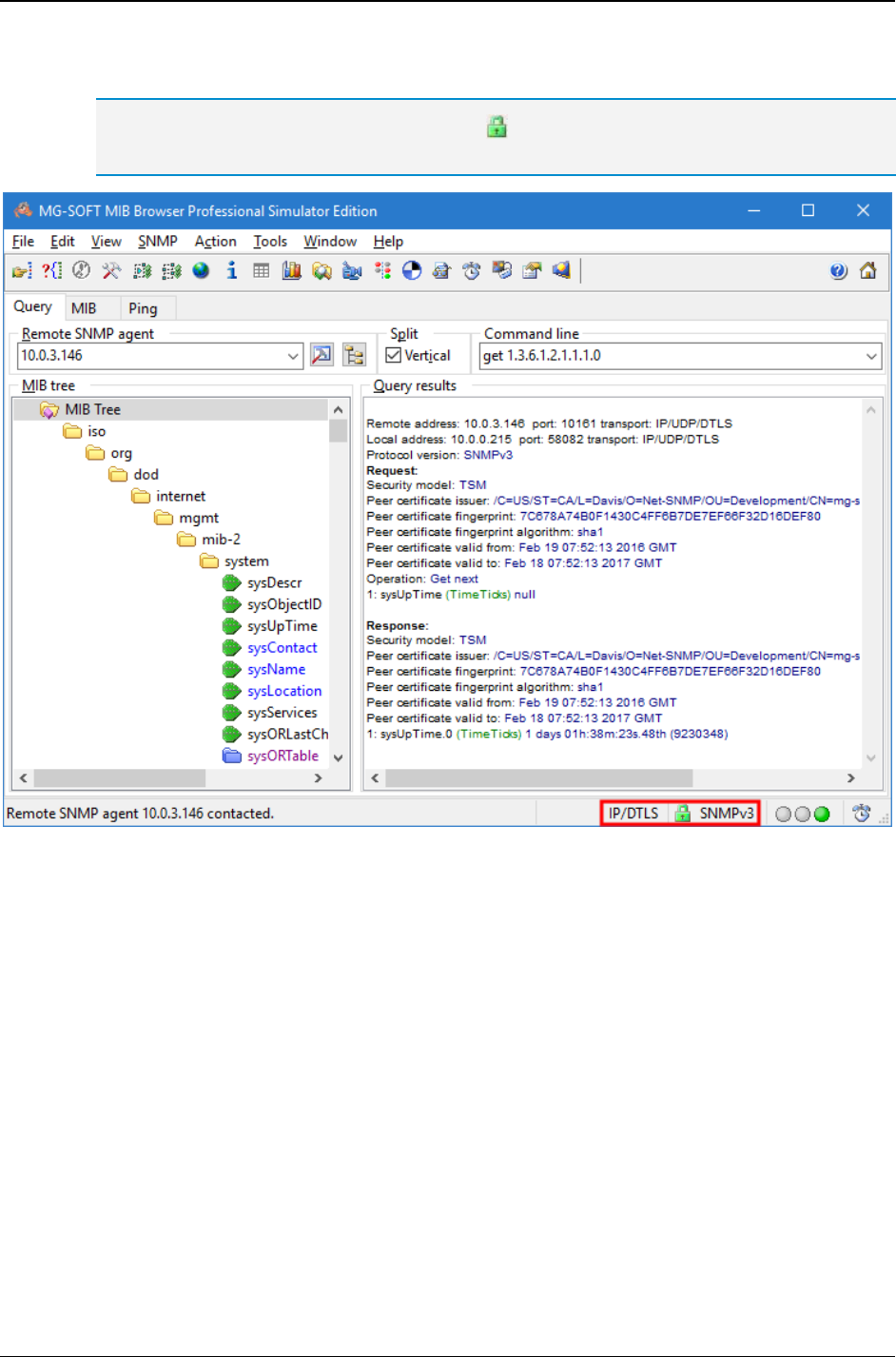Click the blue globe toolbar icon
The width and height of the screenshot is (896, 1357).
201,271
